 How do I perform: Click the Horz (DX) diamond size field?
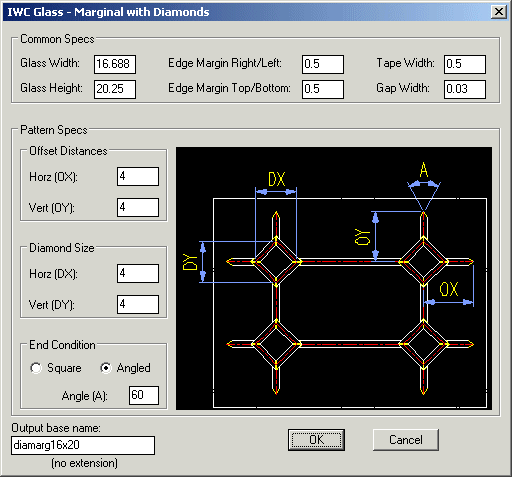138,273
